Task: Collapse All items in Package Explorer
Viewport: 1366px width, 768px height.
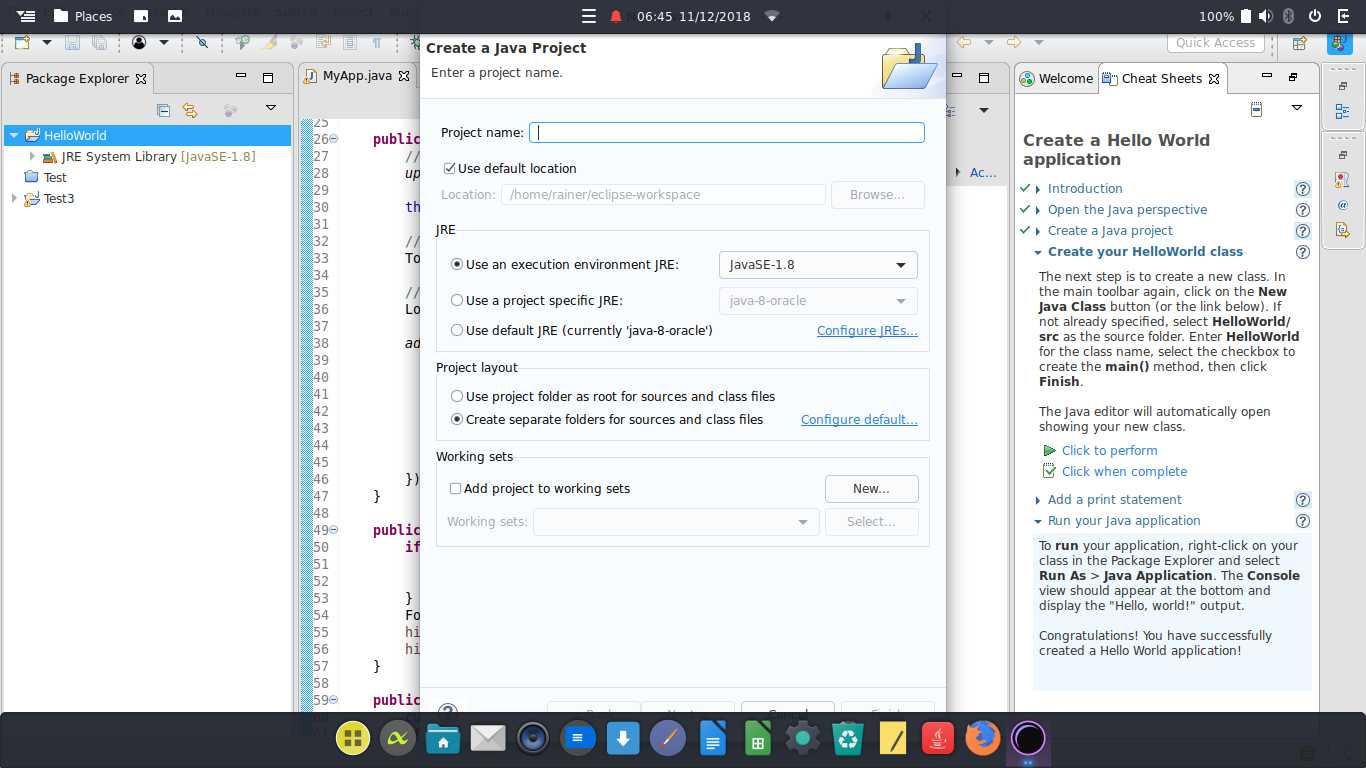Action: (x=164, y=111)
